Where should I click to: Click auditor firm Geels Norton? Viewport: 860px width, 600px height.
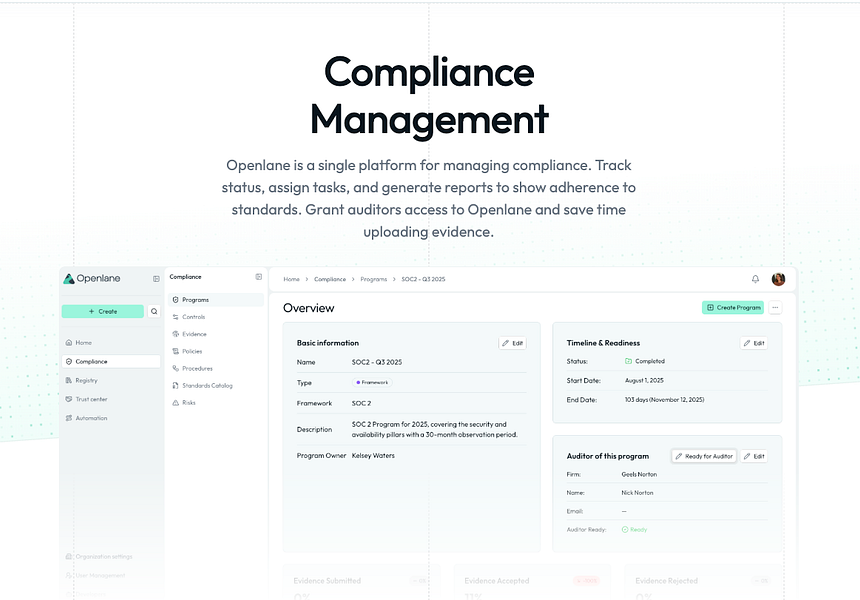pyautogui.click(x=639, y=474)
